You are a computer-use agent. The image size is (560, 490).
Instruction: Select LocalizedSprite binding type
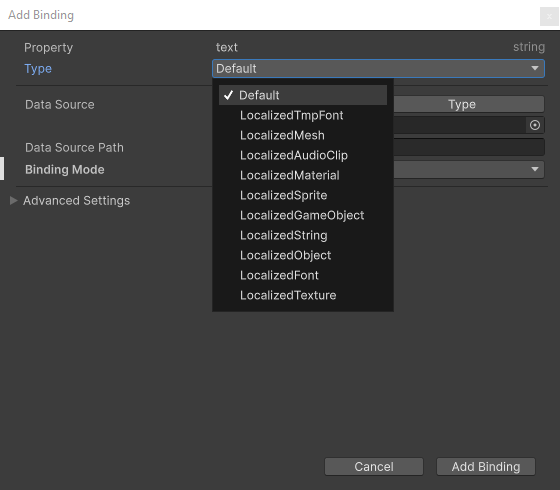tap(303, 195)
